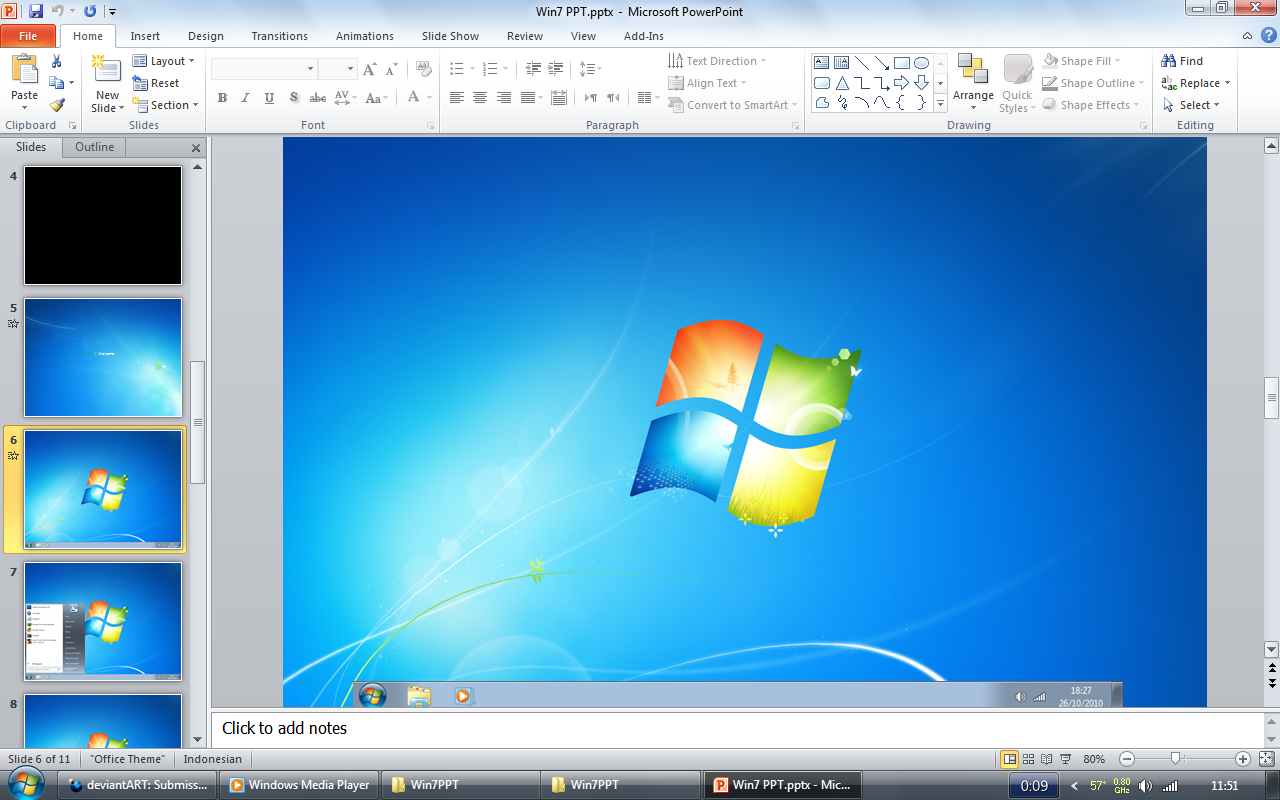Click the zoom slider handle
Screen dimensions: 1280x800
pyautogui.click(x=1176, y=759)
